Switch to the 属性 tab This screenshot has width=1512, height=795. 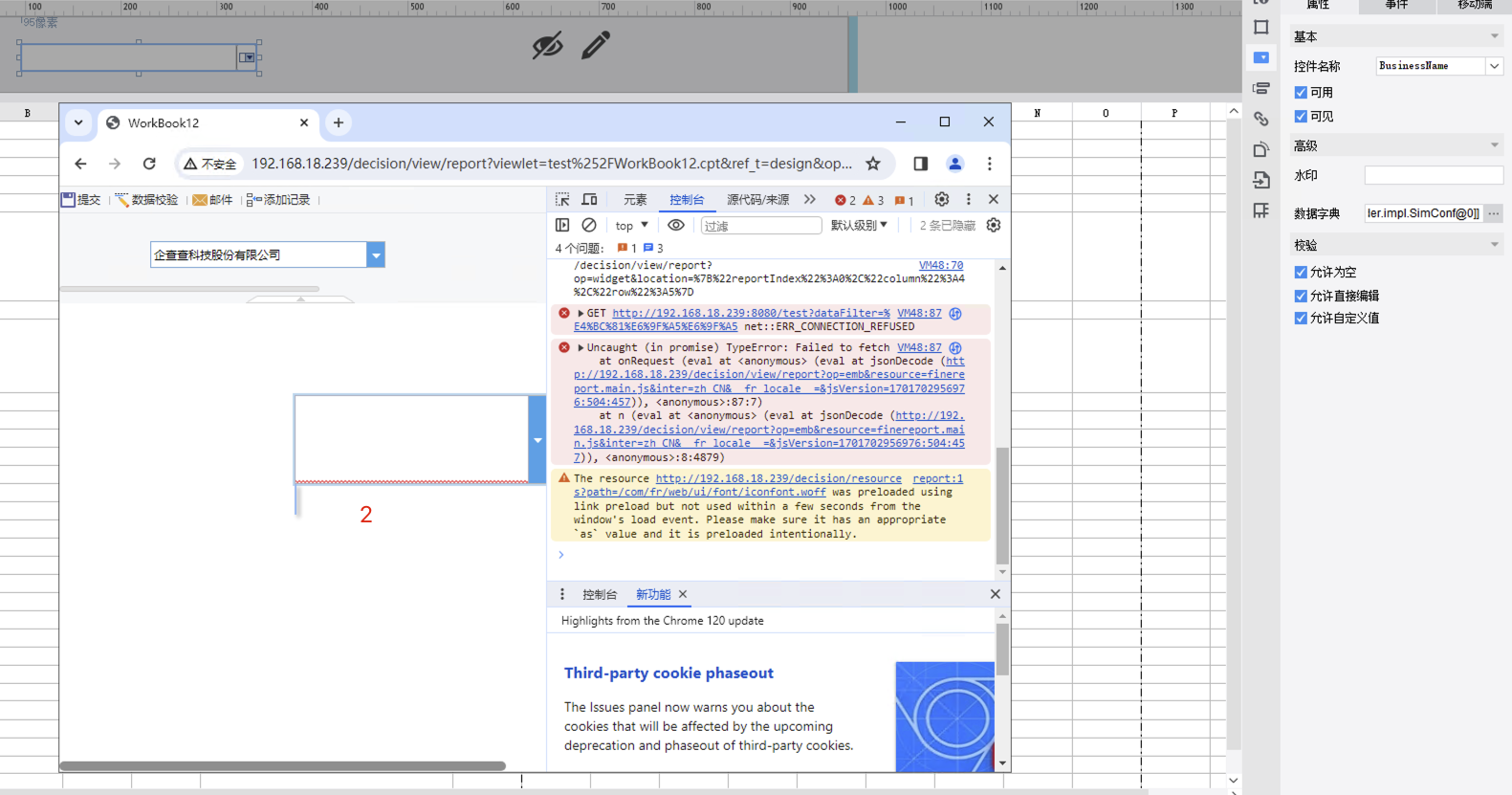[1318, 5]
